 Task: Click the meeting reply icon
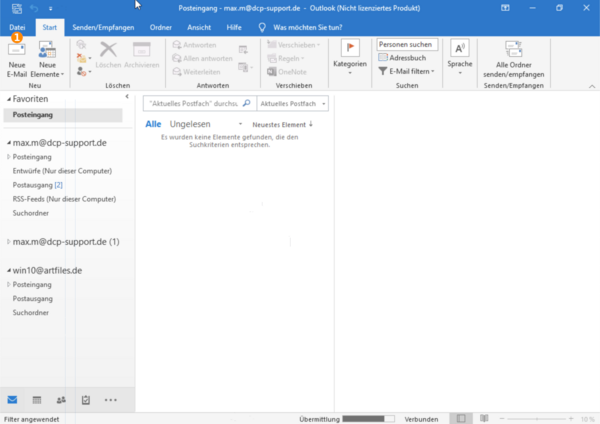(243, 49)
